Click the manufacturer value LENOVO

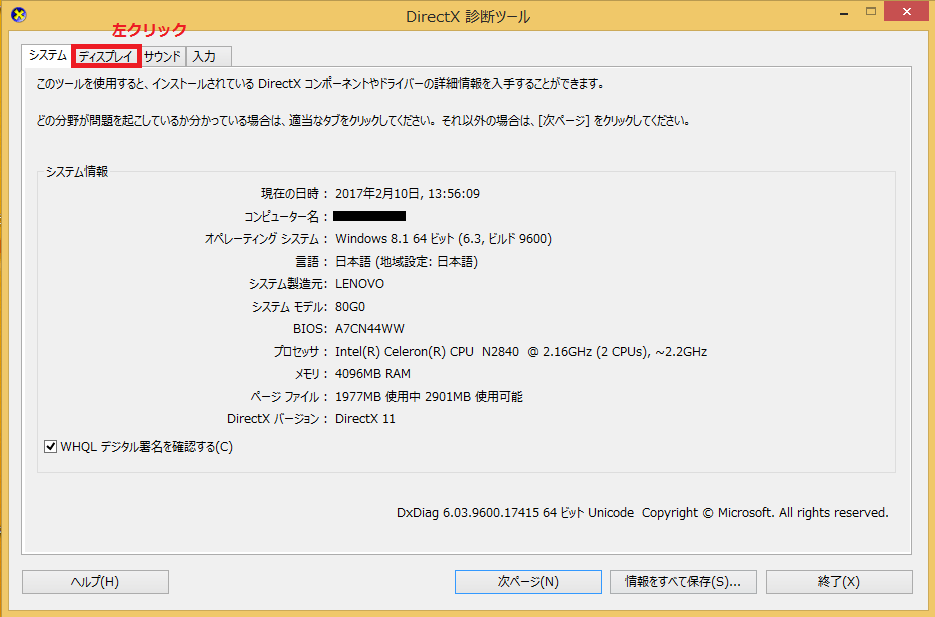coord(360,284)
